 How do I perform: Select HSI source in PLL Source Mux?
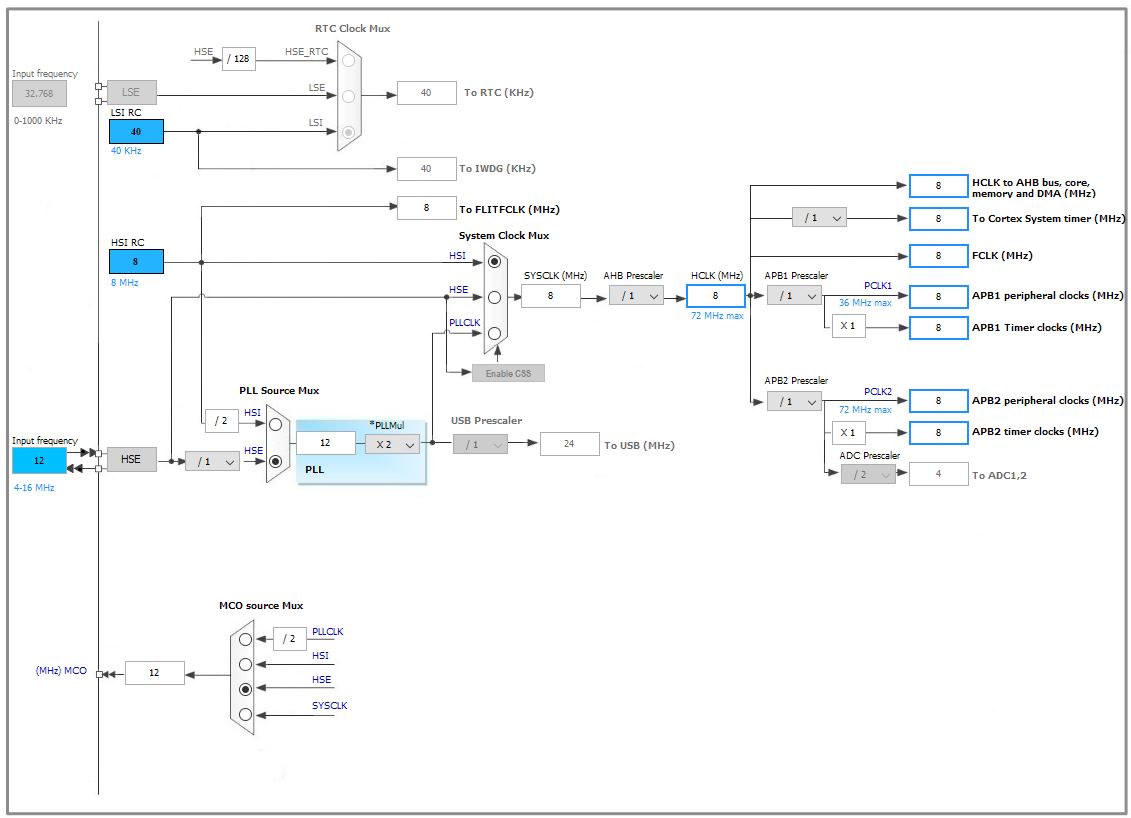pyautogui.click(x=276, y=425)
